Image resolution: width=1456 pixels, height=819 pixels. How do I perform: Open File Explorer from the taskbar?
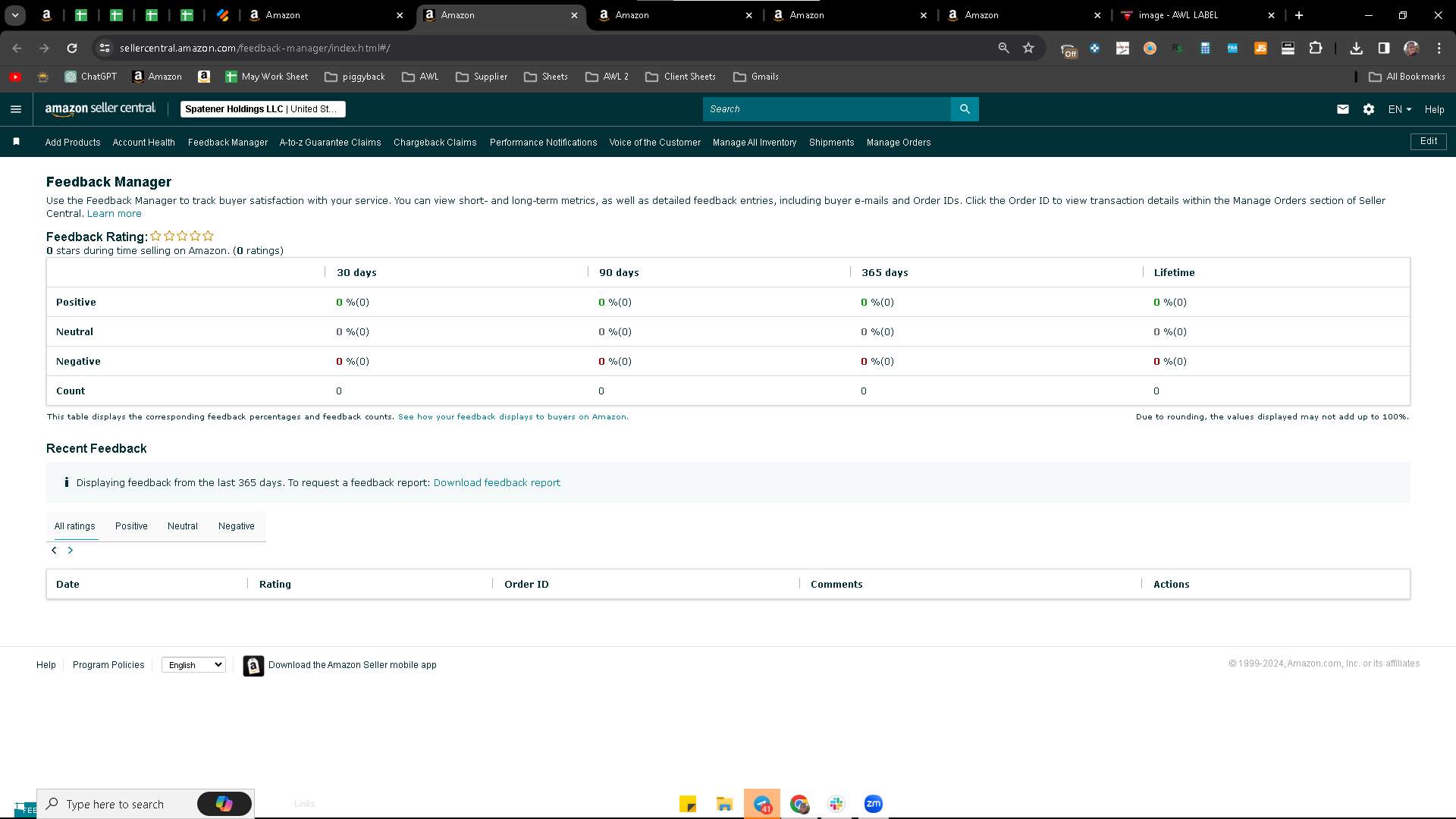[x=725, y=804]
